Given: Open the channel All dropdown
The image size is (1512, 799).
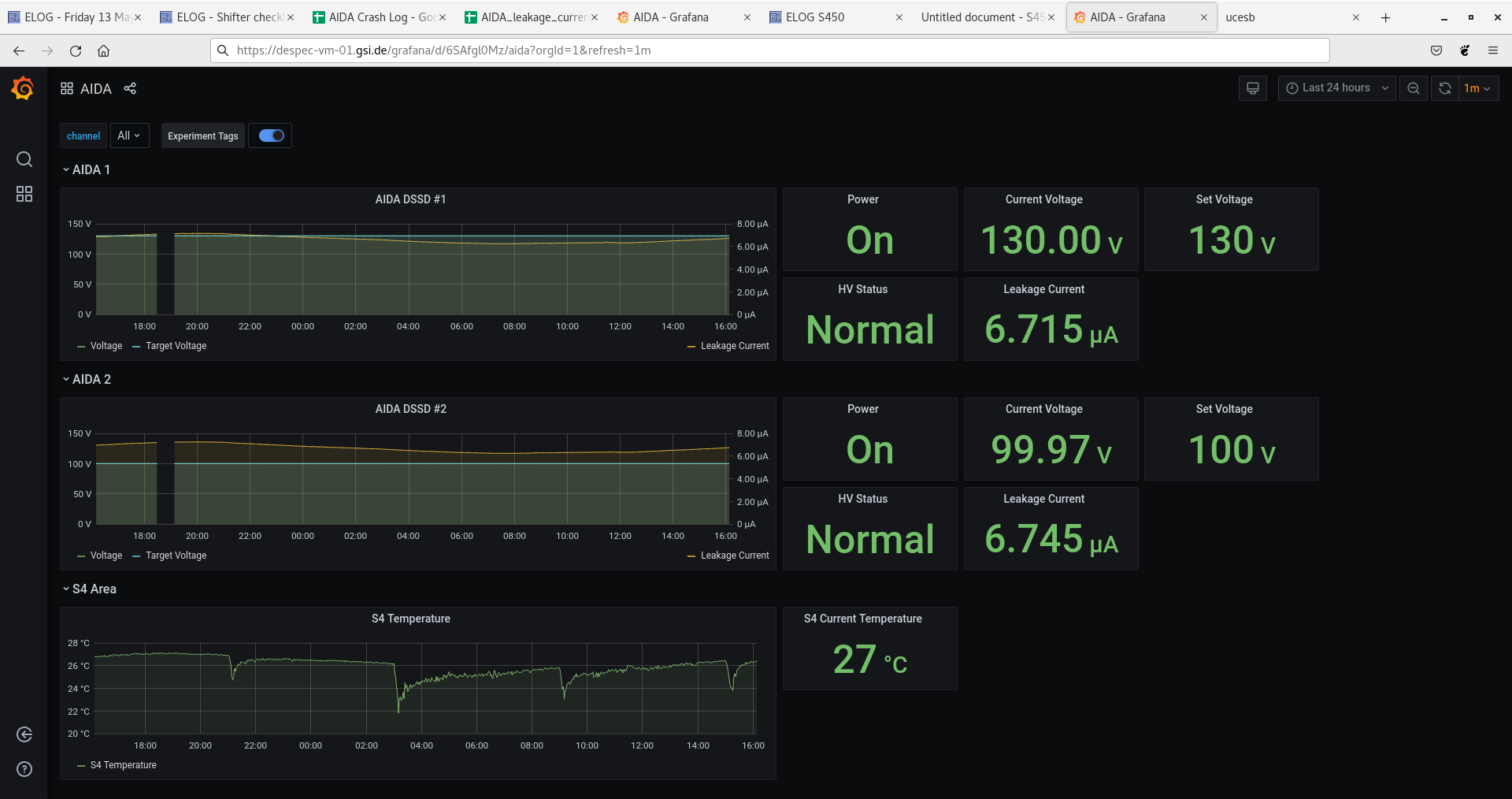Looking at the screenshot, I should [x=129, y=136].
